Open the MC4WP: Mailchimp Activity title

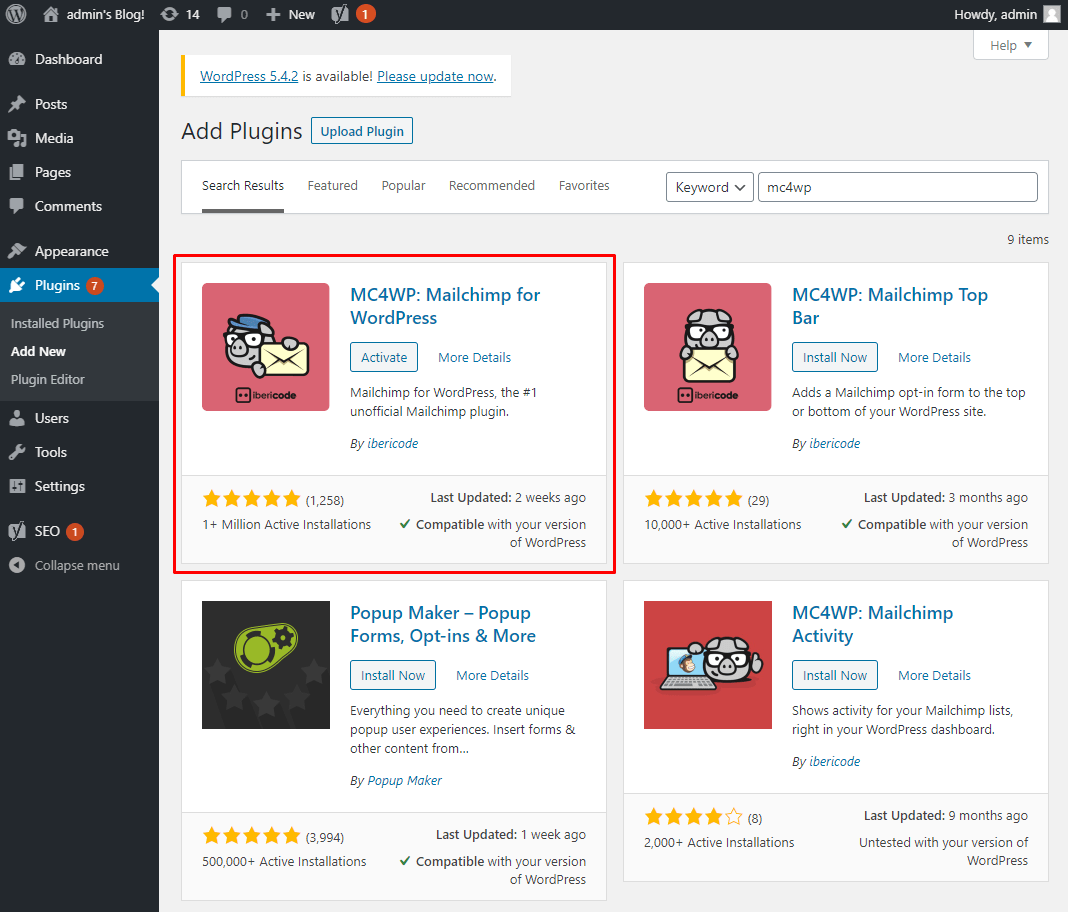click(873, 625)
